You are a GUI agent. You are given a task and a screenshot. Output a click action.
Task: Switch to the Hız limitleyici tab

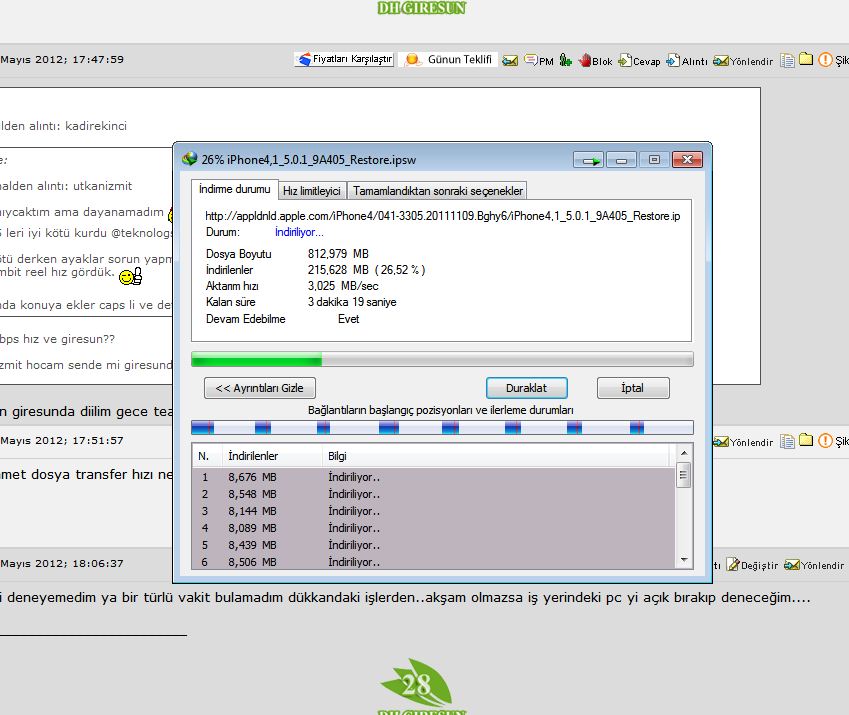point(313,189)
